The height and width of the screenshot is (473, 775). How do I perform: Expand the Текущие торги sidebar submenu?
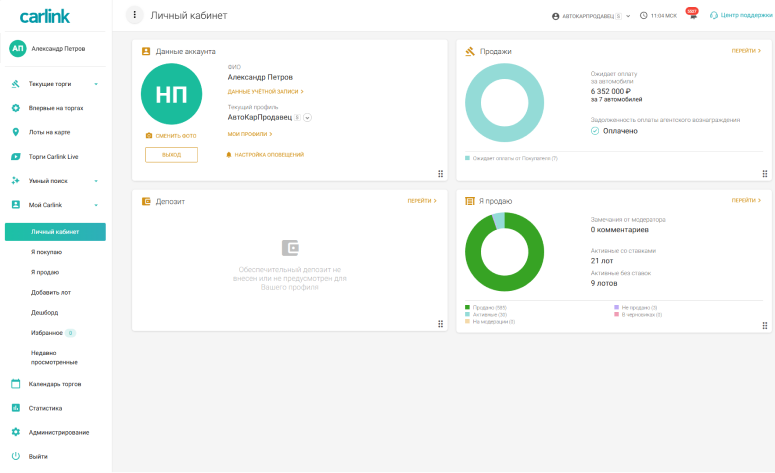click(96, 84)
